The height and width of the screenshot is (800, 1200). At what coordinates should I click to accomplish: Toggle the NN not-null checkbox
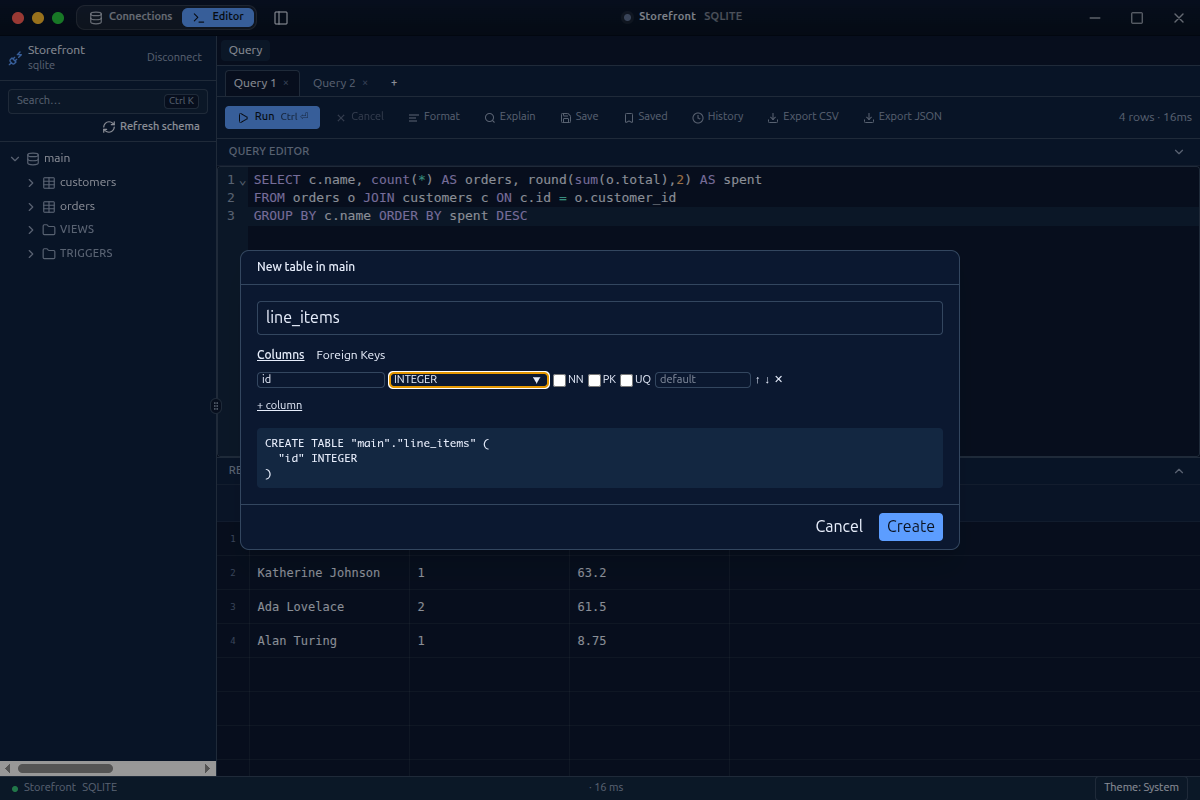pos(559,380)
